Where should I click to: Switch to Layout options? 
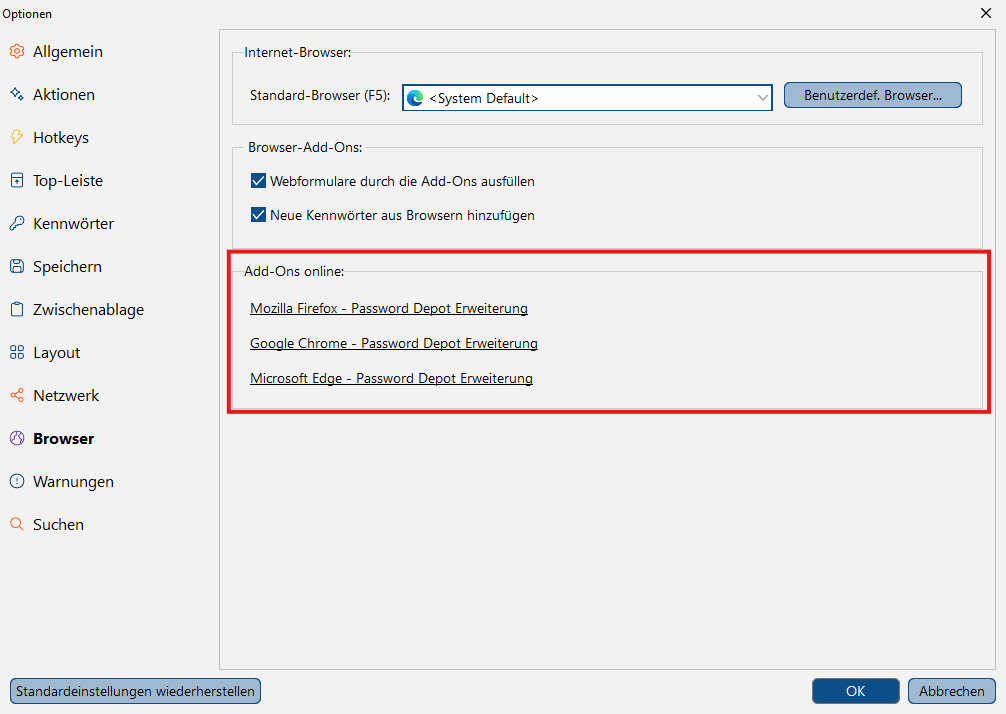coord(56,352)
